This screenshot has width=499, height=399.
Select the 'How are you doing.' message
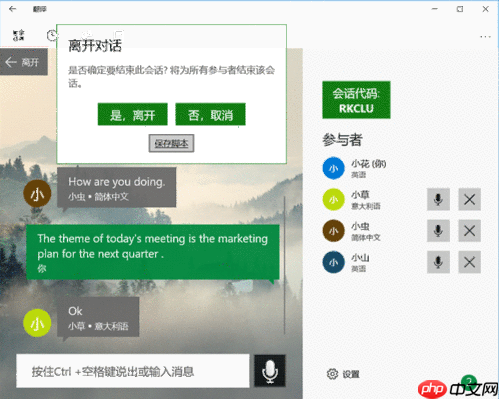[116, 188]
